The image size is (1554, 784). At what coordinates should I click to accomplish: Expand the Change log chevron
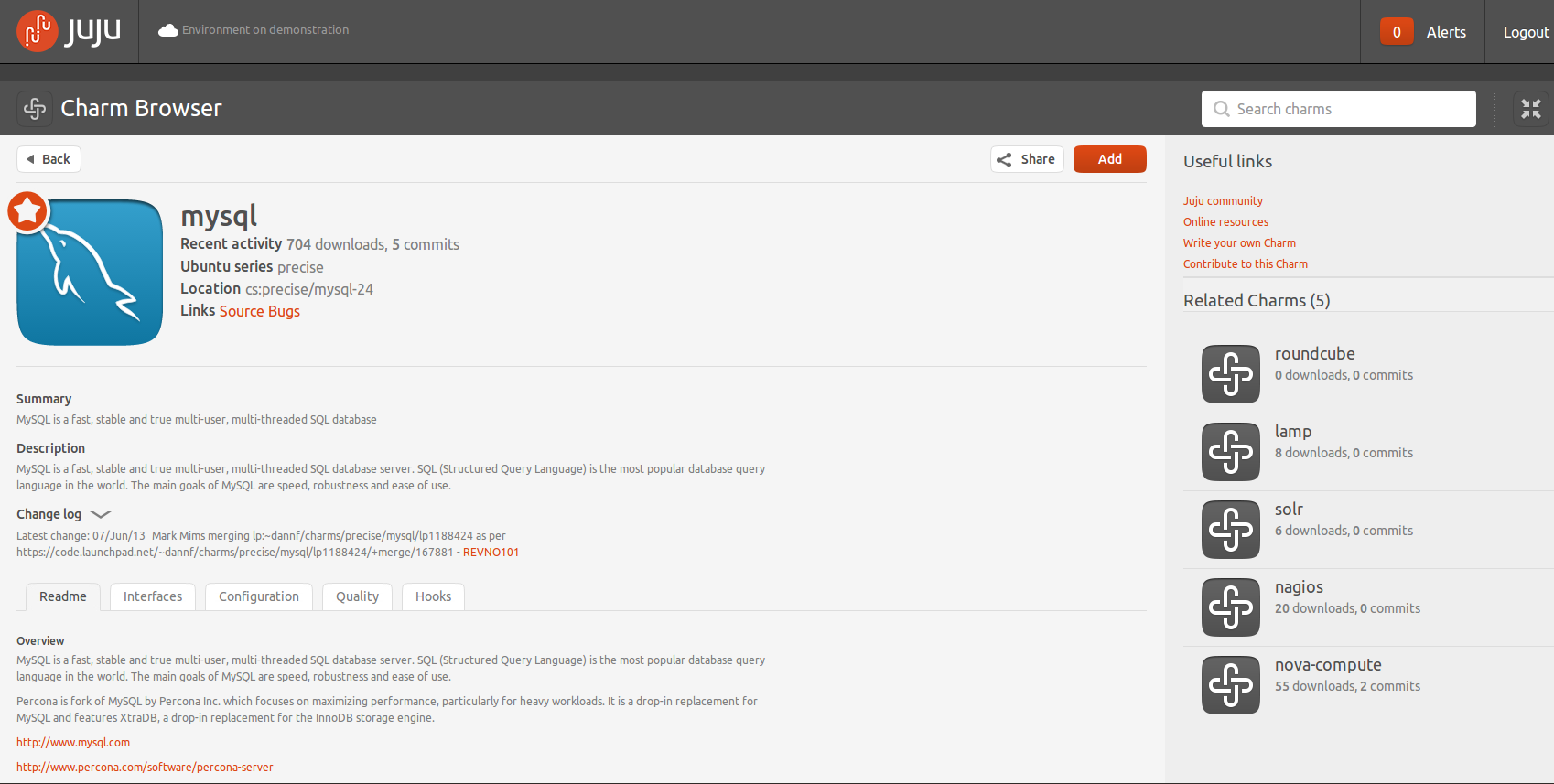coord(101,514)
